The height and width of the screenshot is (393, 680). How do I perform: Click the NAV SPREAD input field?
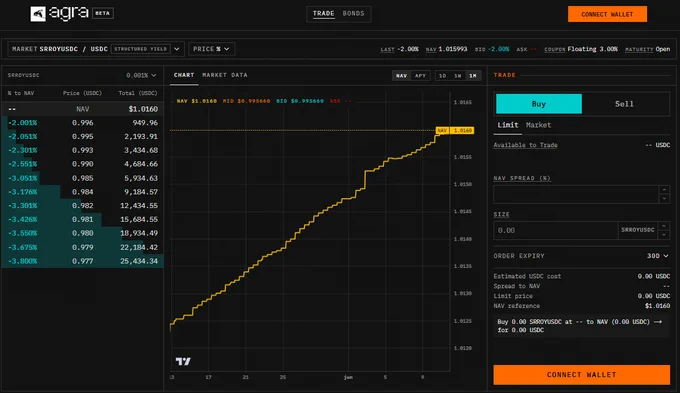(x=576, y=194)
